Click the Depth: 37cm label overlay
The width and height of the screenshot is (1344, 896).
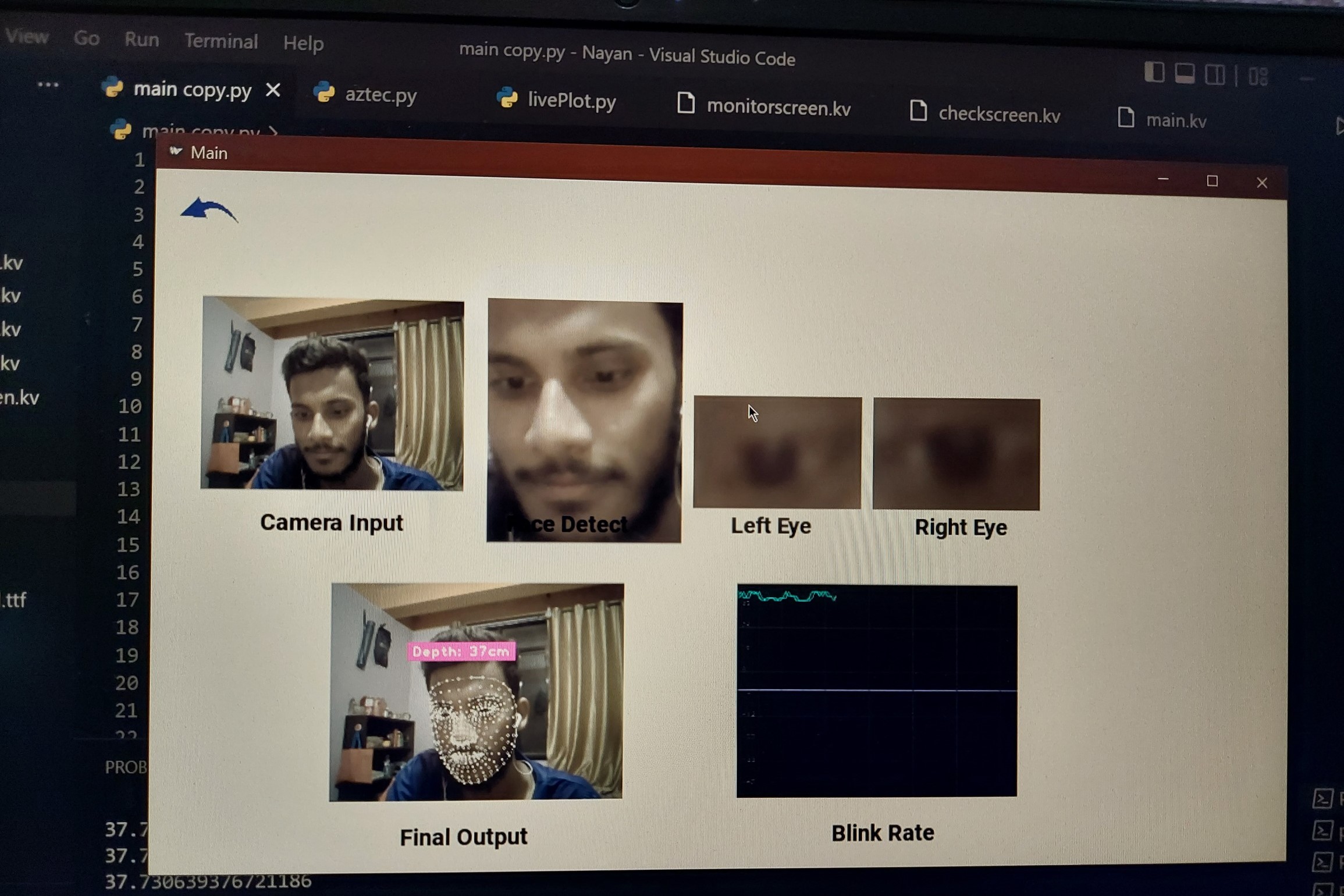[x=461, y=651]
